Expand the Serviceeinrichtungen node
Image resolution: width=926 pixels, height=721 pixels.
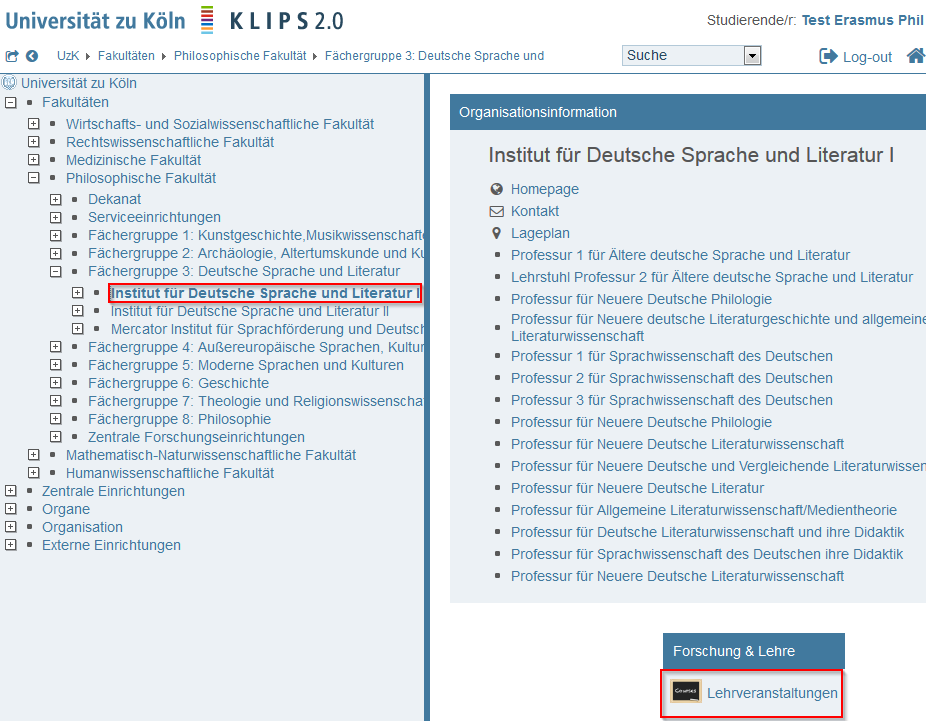[x=56, y=217]
